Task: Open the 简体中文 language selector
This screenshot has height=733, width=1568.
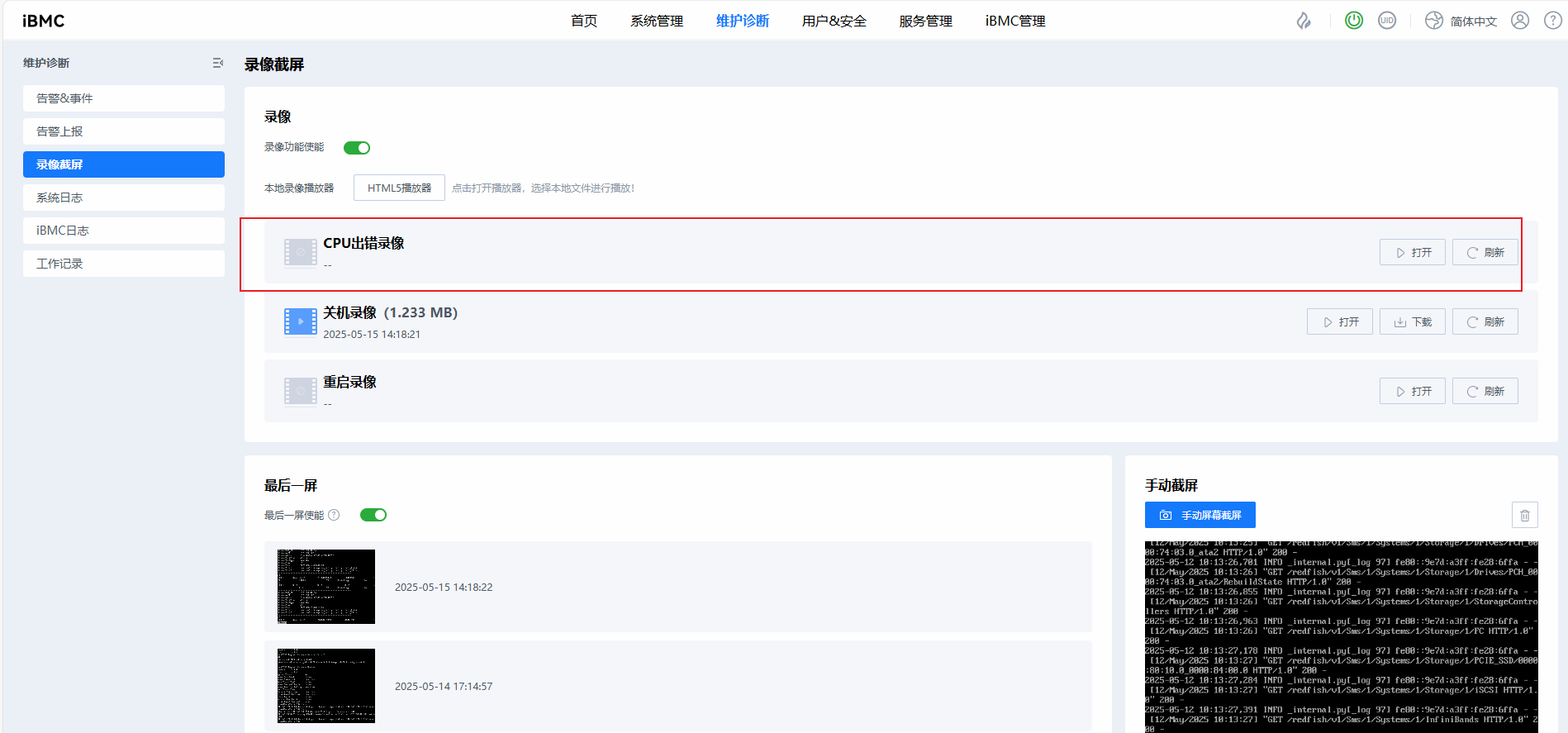Action: [1462, 21]
